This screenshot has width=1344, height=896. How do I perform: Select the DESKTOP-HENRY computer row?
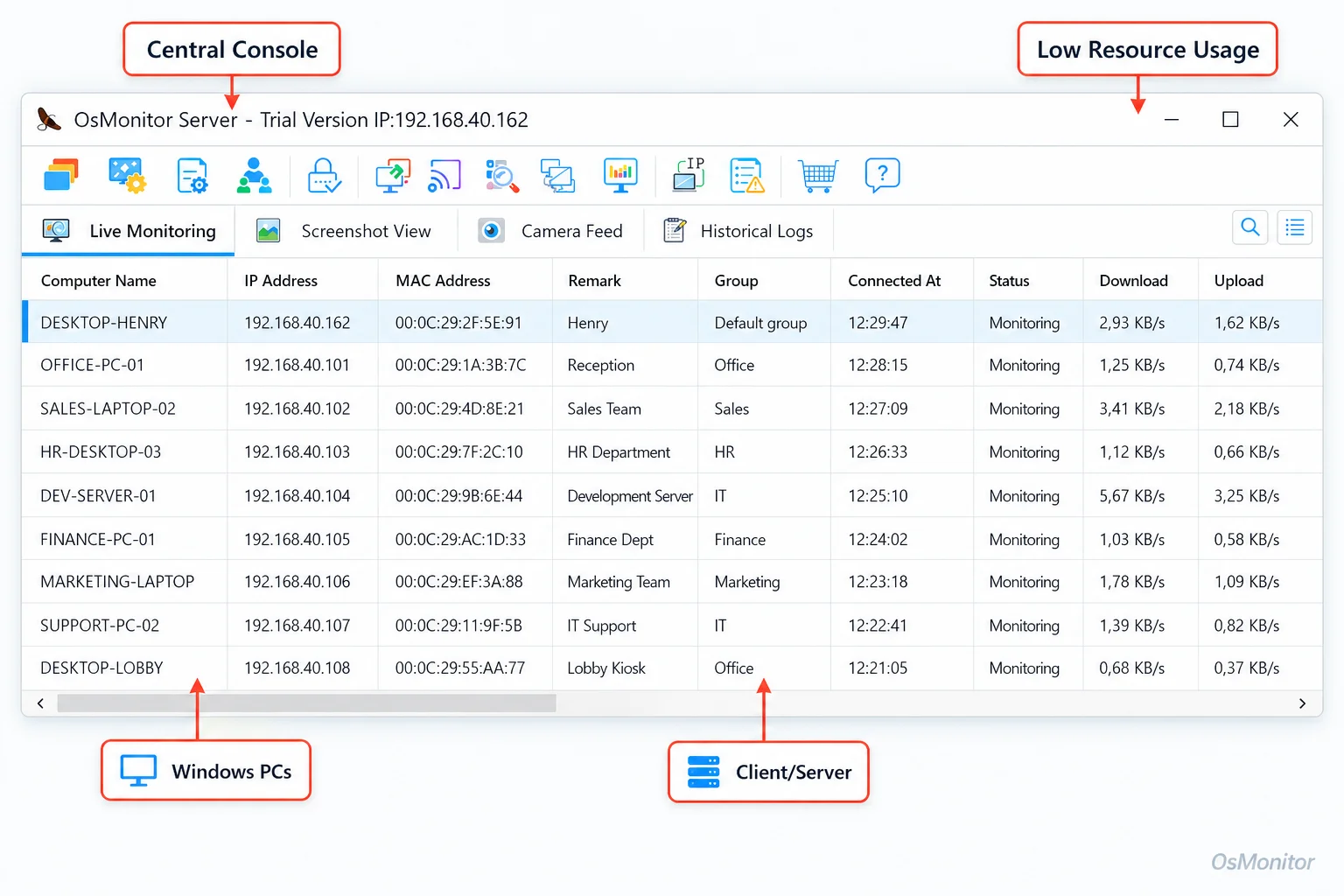[672, 322]
